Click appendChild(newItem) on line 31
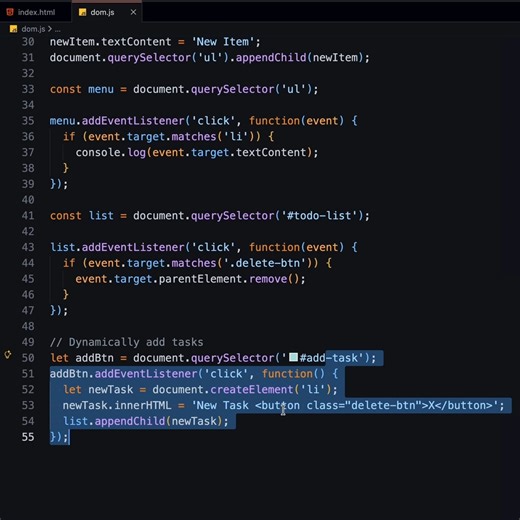The width and height of the screenshot is (520, 520). 299,58
